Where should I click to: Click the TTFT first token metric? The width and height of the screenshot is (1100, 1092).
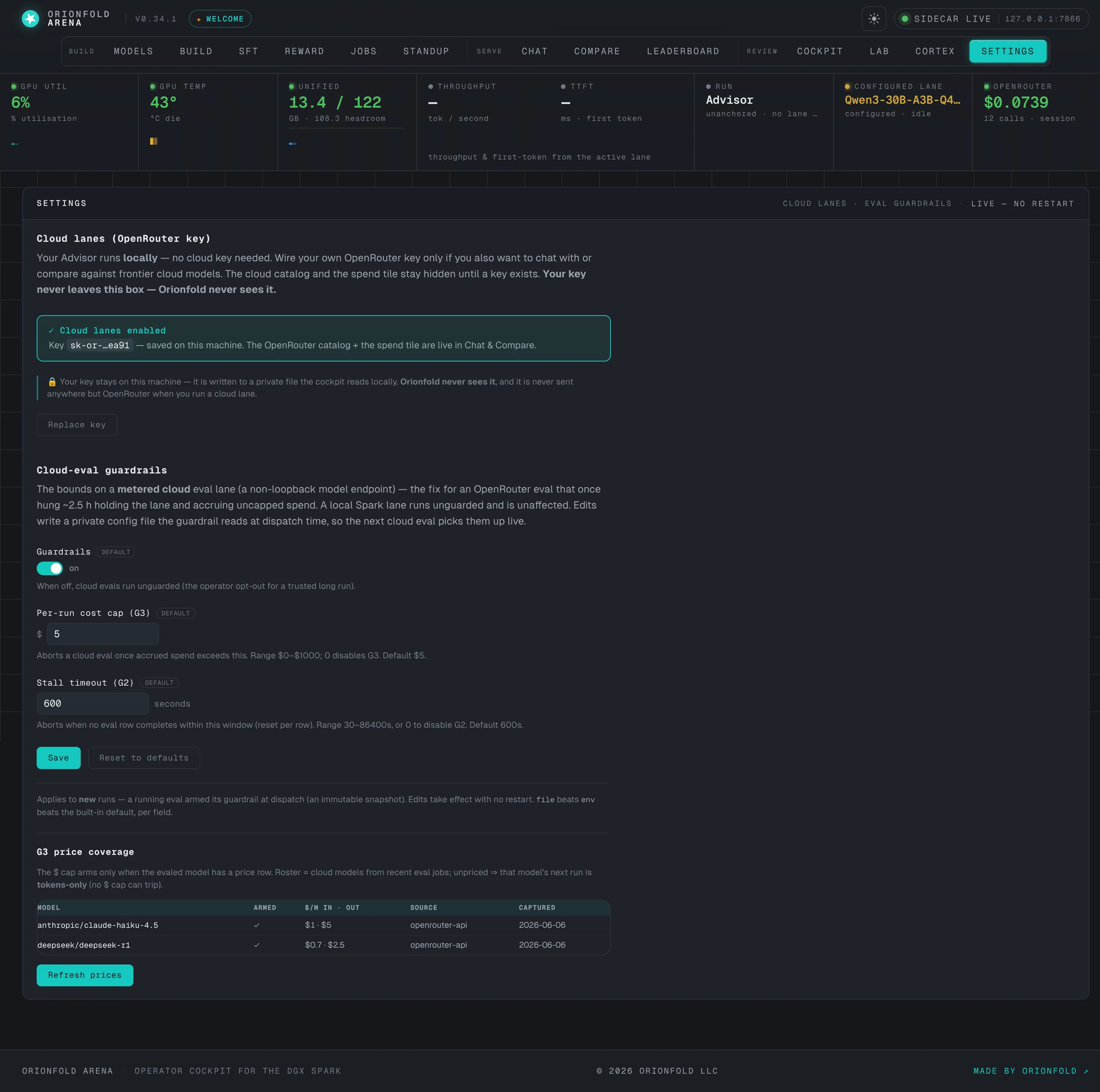[x=601, y=103]
